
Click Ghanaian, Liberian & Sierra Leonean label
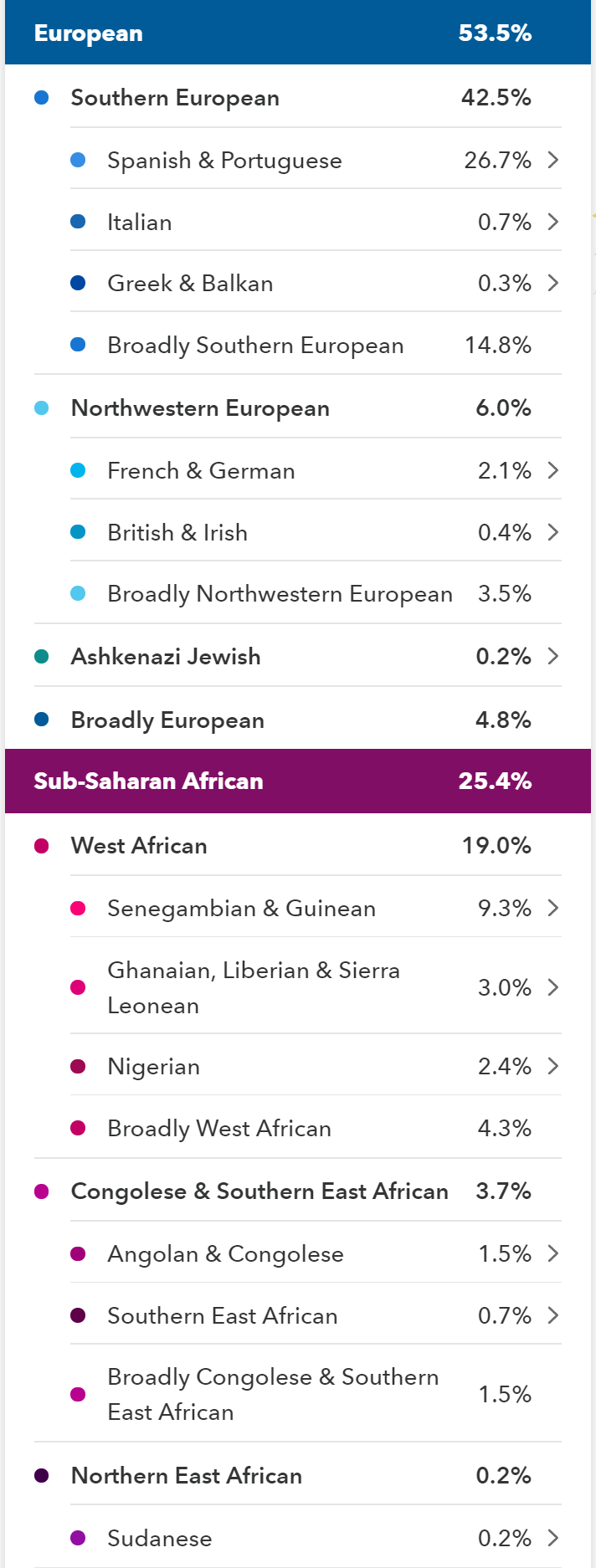tap(254, 987)
